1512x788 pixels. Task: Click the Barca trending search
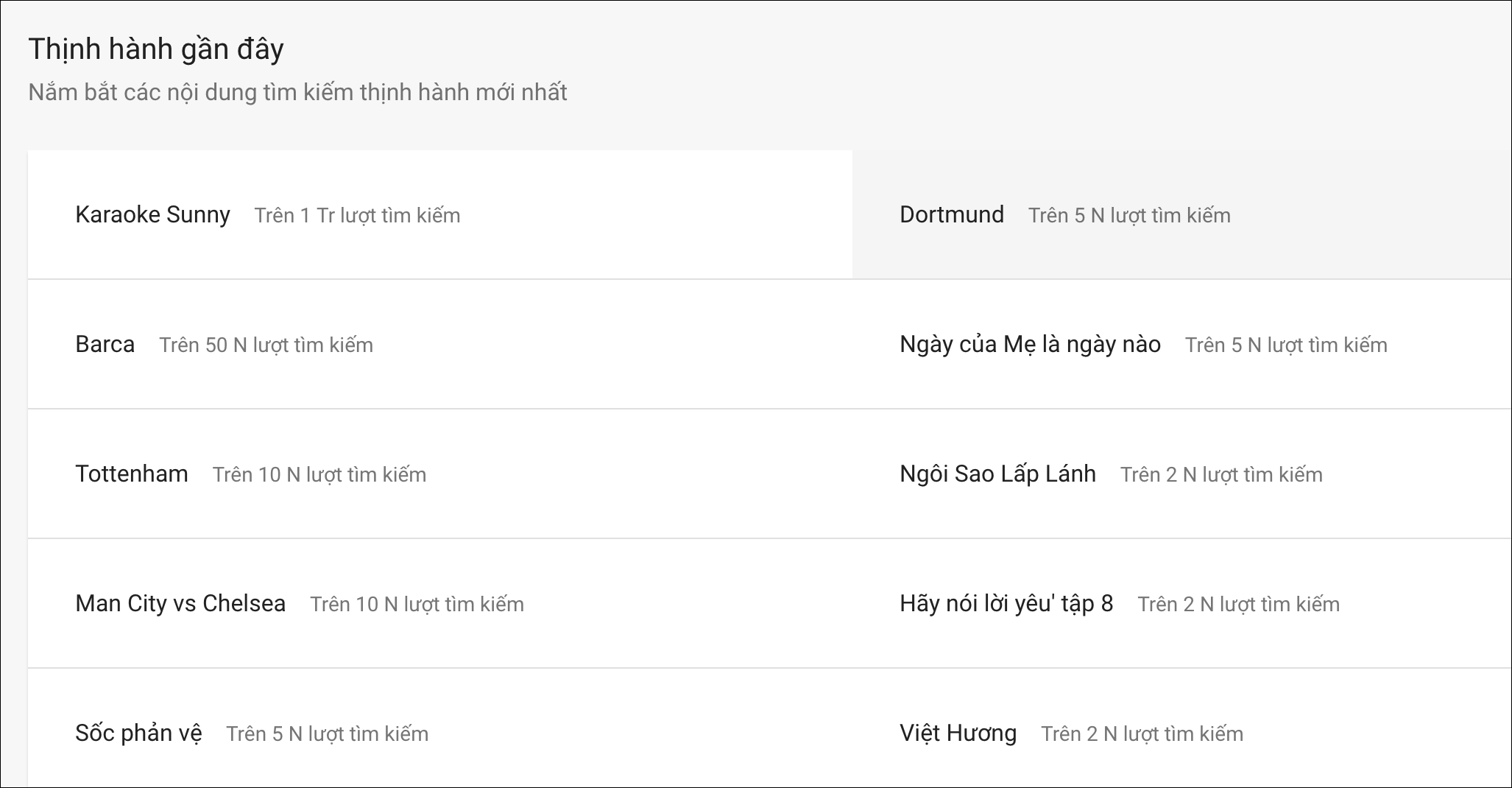[105, 344]
